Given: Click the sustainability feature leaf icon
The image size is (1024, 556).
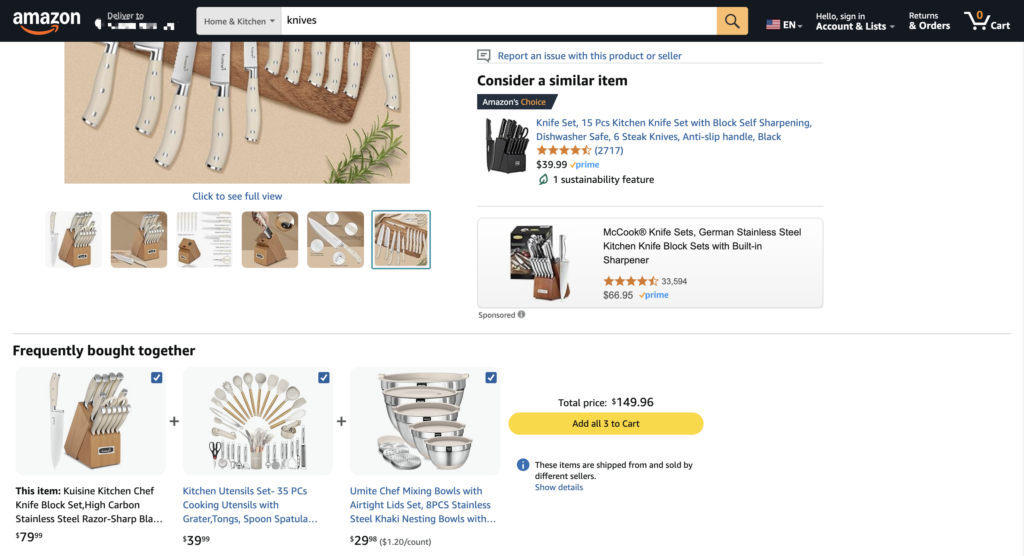Looking at the screenshot, I should pos(543,180).
